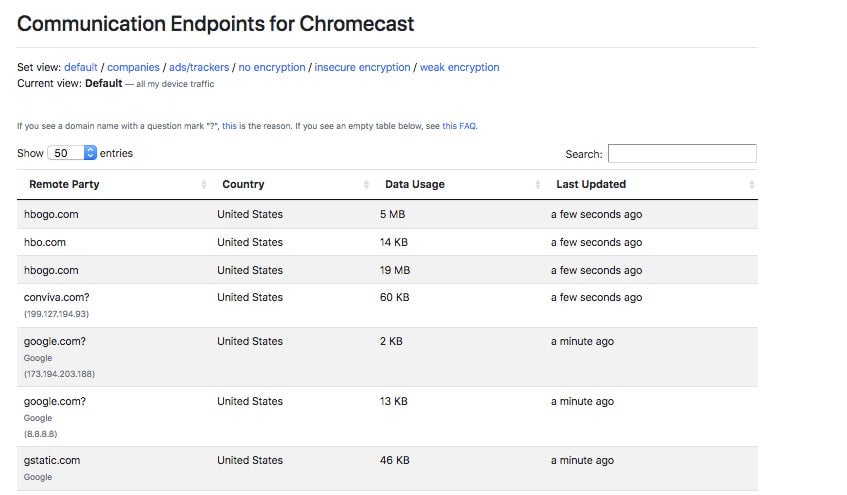The height and width of the screenshot is (495, 847).
Task: Select the conviva.com? row
Action: pos(55,297)
